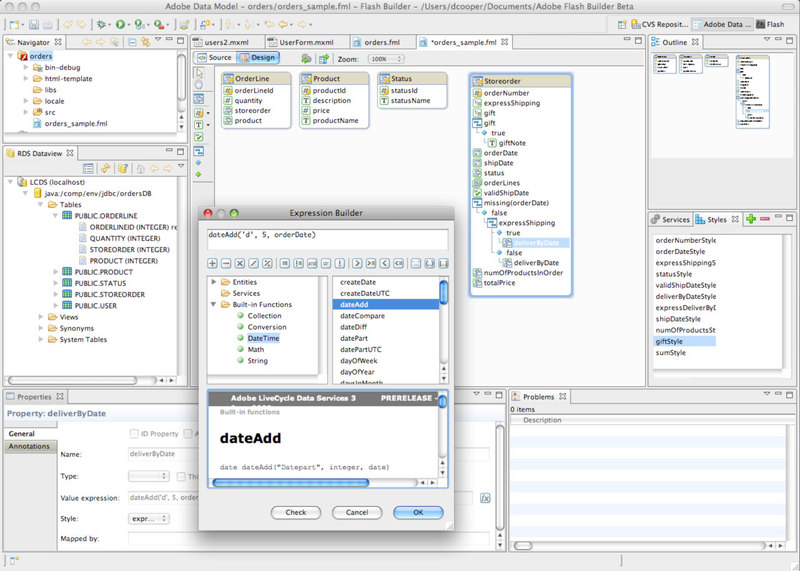Image resolution: width=800 pixels, height=571 pixels.
Task: Click the Refresh icon in RDS Dataview
Action: [105, 168]
